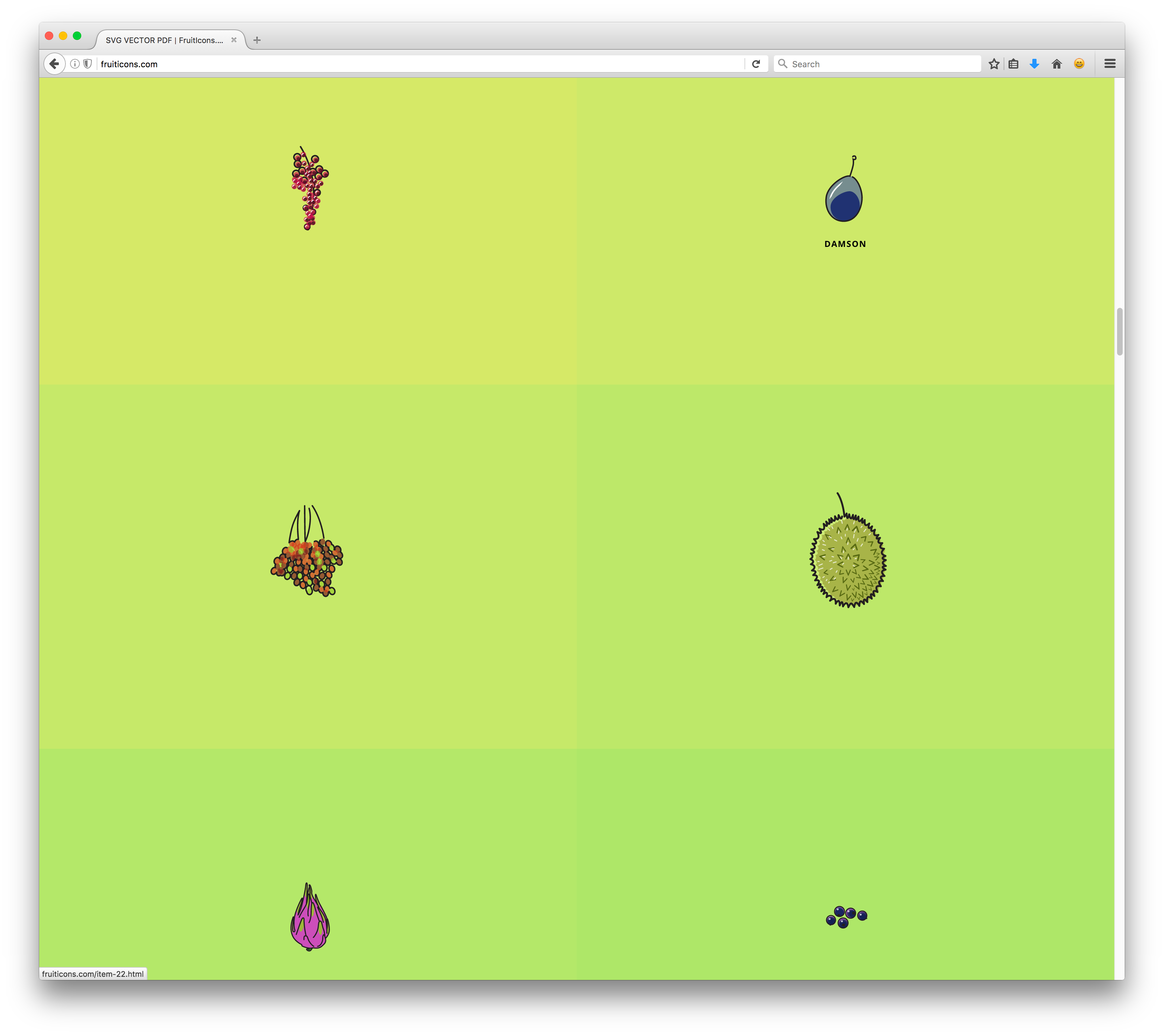Open tracking protection shield
1164x1036 pixels.
[87, 64]
